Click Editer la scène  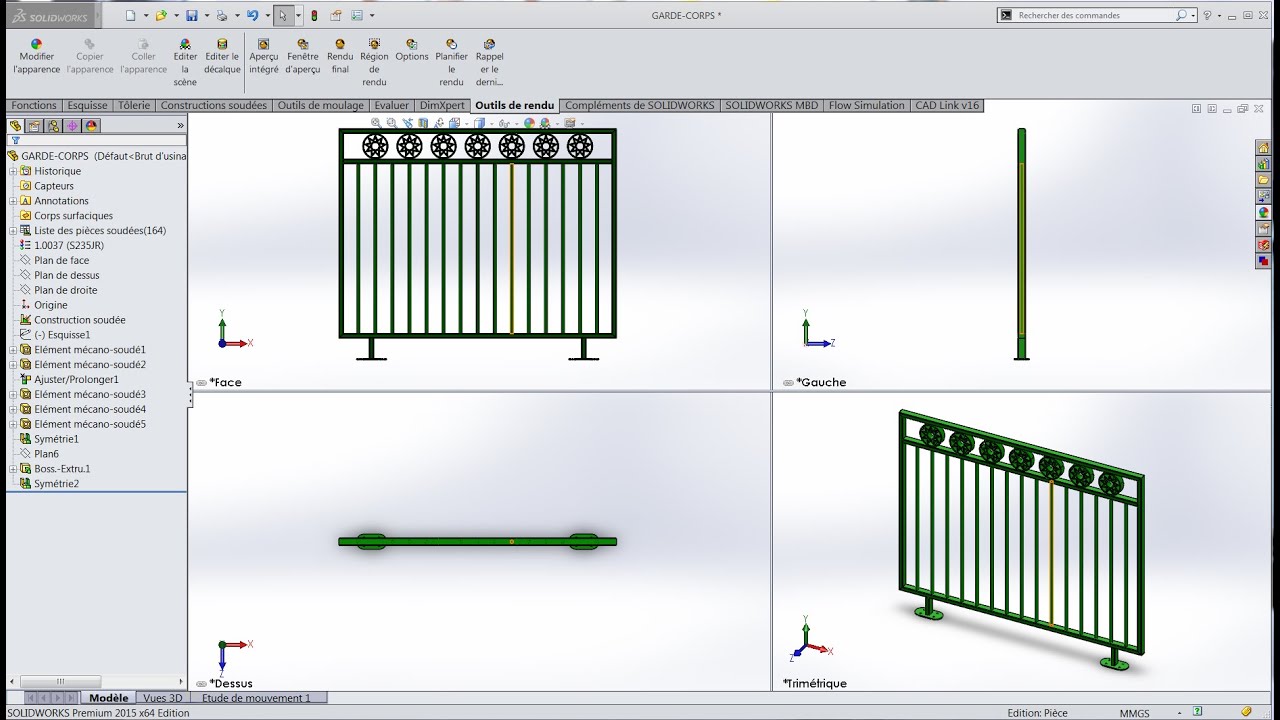(x=185, y=63)
